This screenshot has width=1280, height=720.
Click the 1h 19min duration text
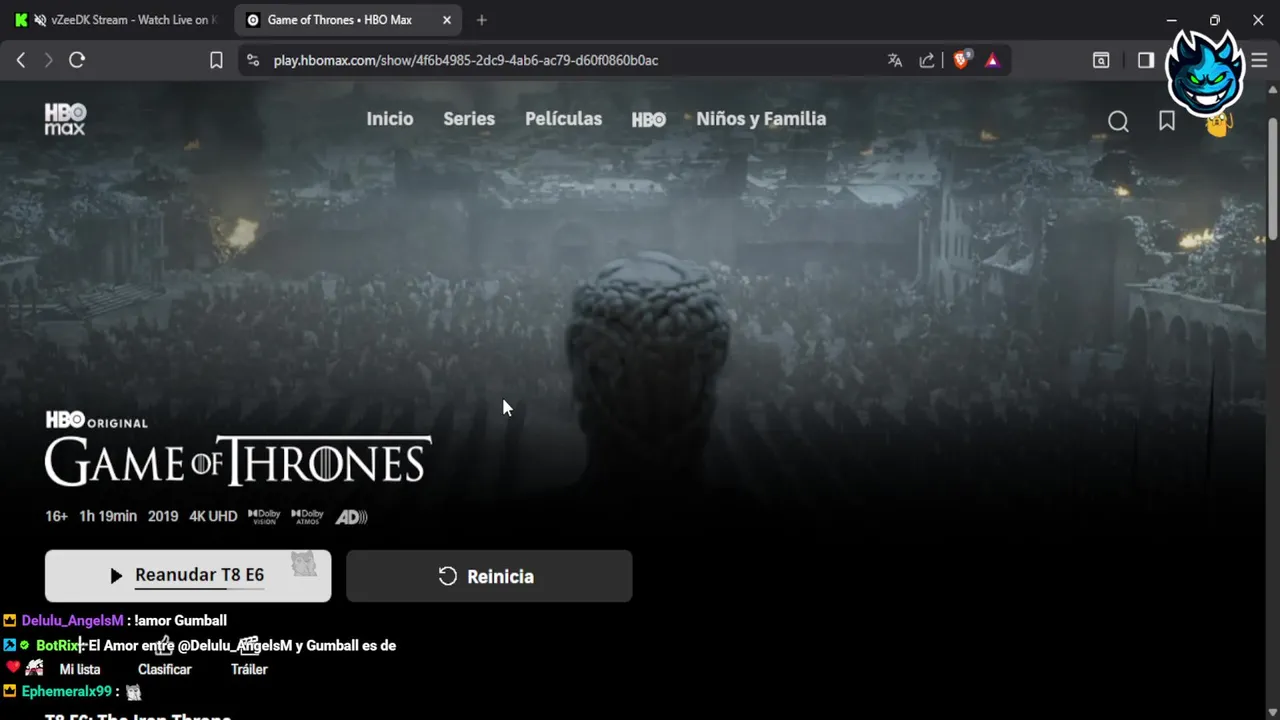pyautogui.click(x=108, y=517)
